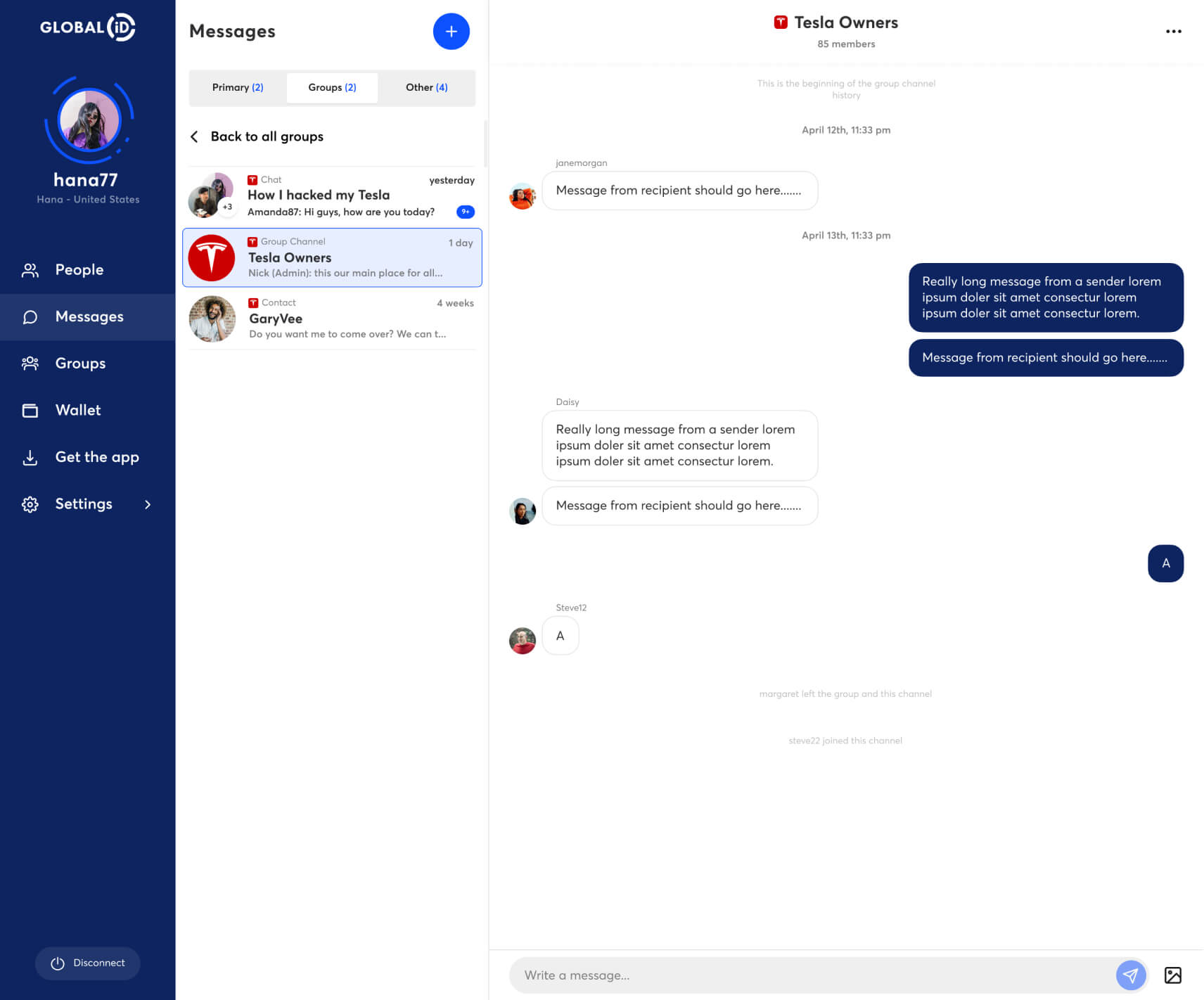Switch to Primary (2) tab
This screenshot has width=1204, height=1000.
point(238,88)
